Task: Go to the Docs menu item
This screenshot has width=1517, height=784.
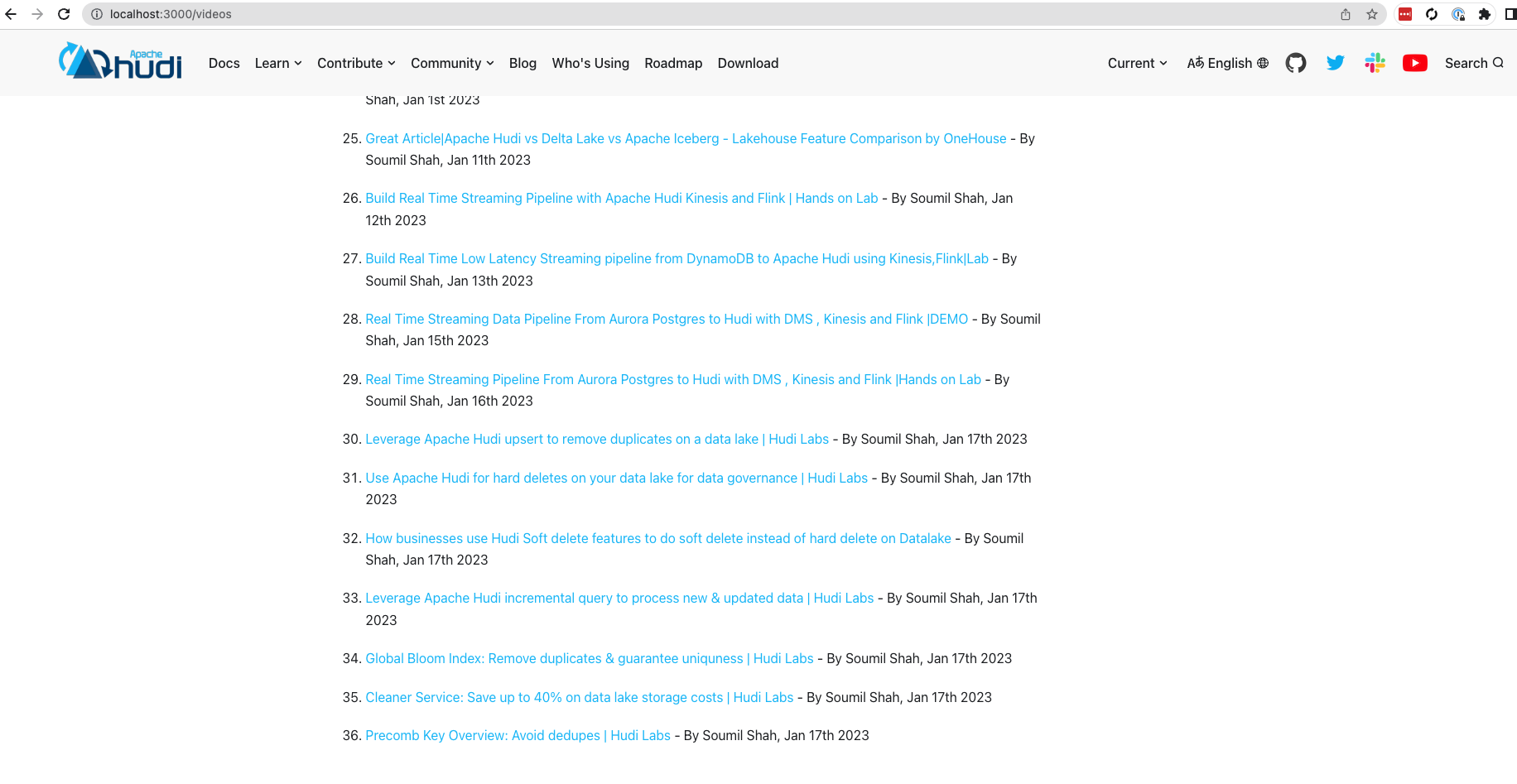Action: [x=224, y=63]
